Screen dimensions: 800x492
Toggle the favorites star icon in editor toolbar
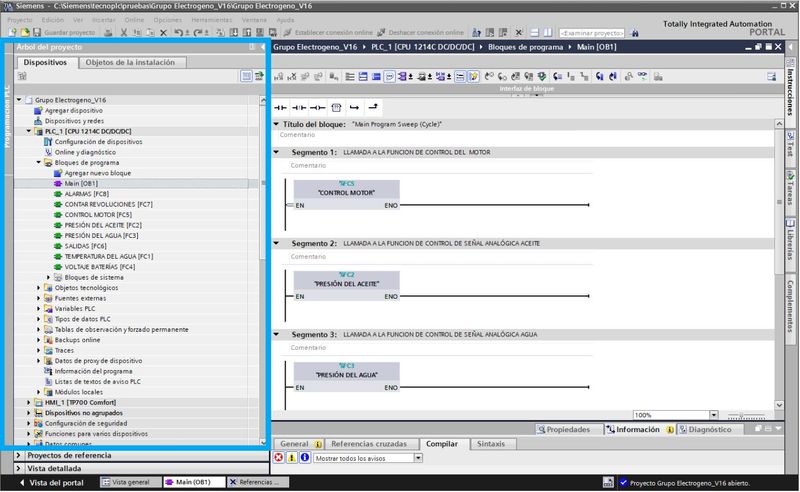(x=473, y=77)
